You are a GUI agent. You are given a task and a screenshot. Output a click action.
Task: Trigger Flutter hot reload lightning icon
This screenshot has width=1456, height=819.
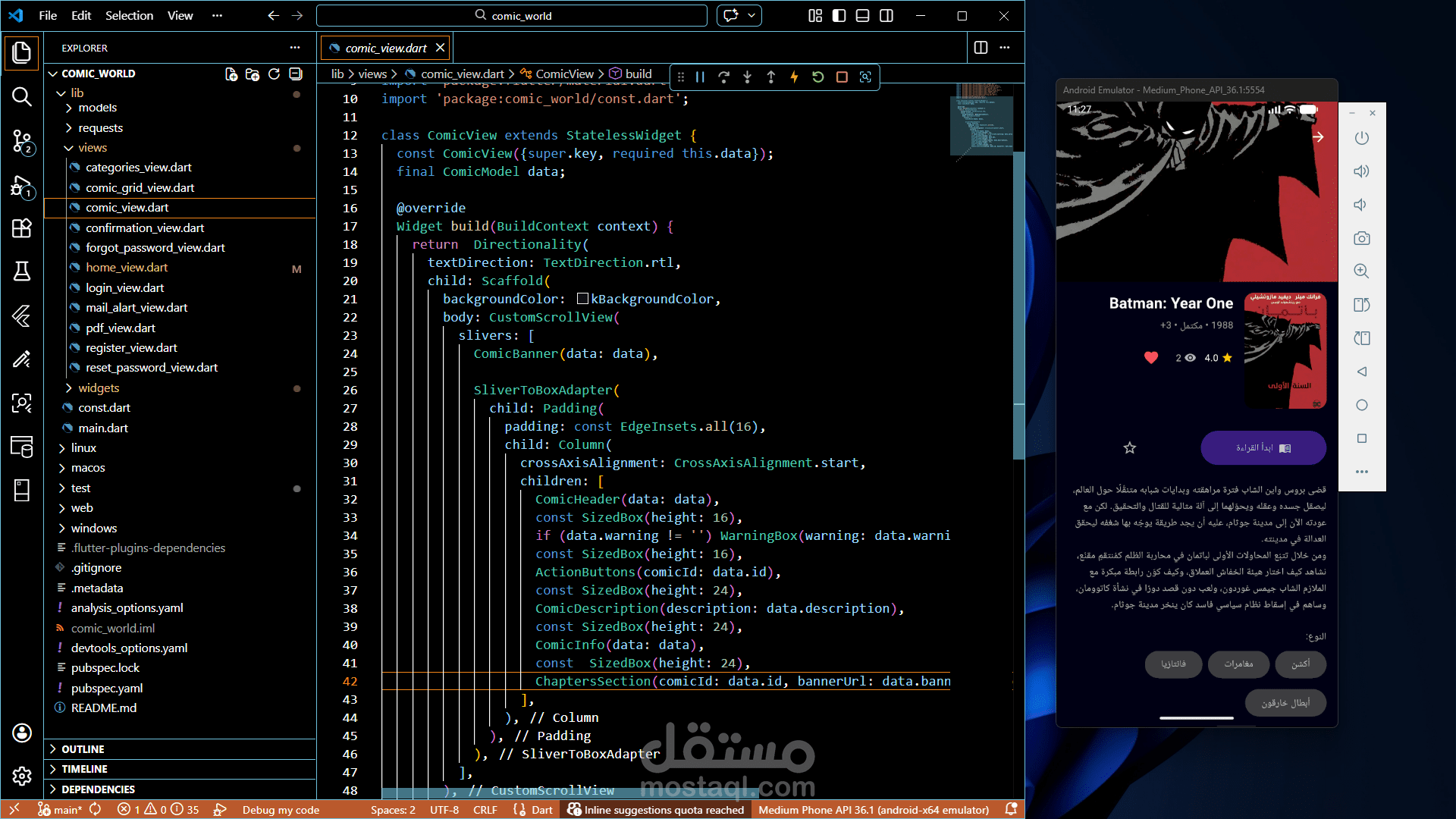point(794,77)
